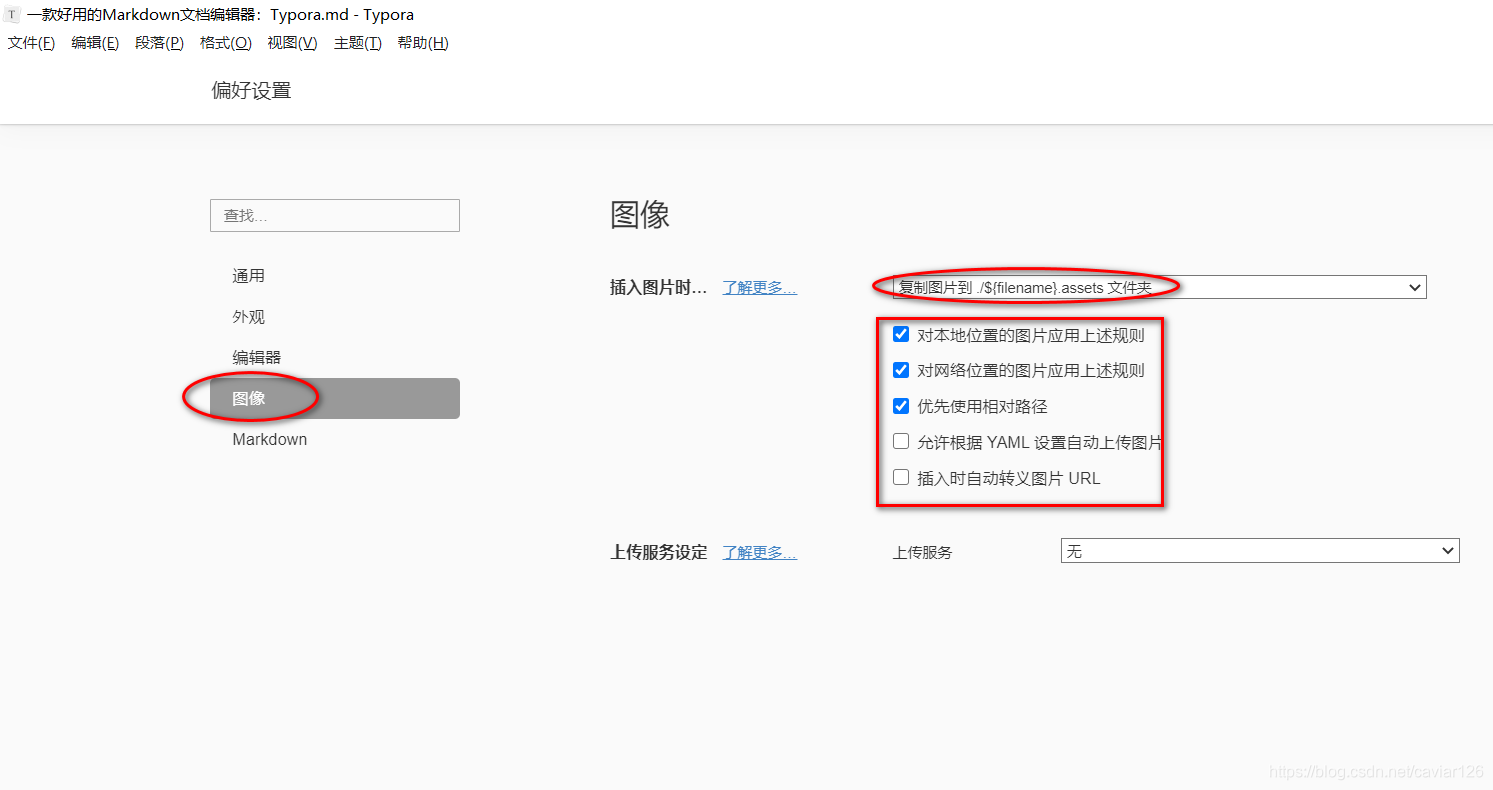1493x790 pixels.
Task: Enable 允许根据 YAML 设置自动上传图片 checkbox
Action: click(x=901, y=441)
